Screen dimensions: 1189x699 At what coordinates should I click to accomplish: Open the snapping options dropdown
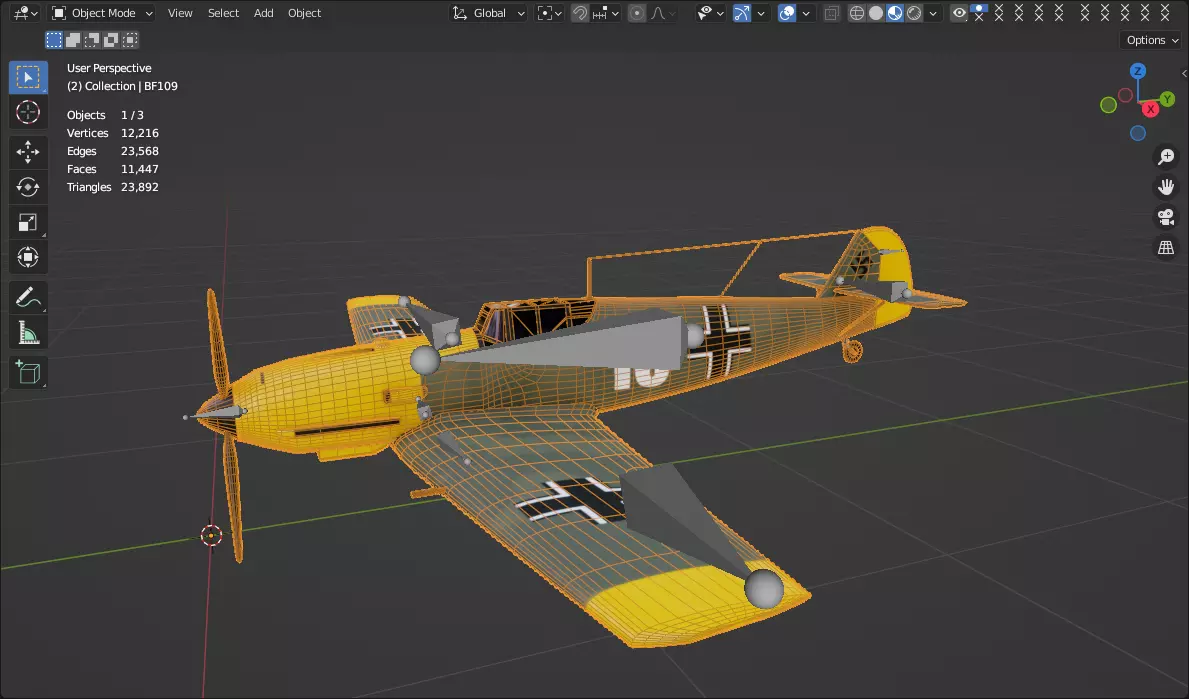coord(606,13)
